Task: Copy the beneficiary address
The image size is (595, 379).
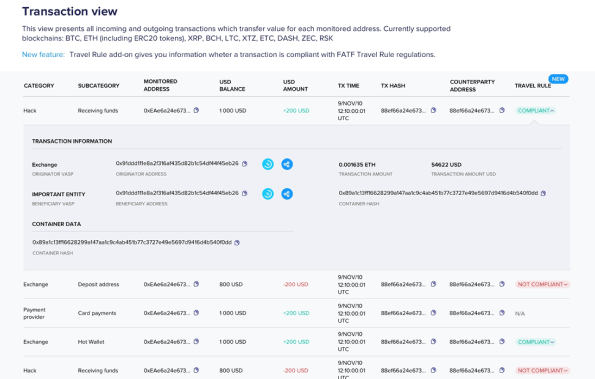Action: (245, 193)
